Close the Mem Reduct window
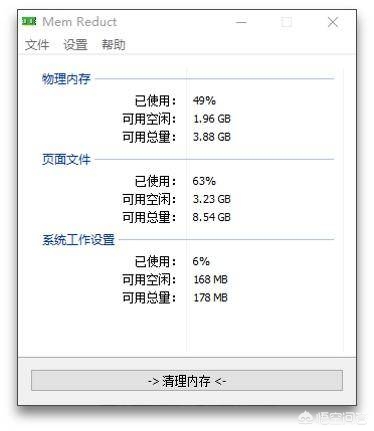The width and height of the screenshot is (374, 431). click(333, 22)
